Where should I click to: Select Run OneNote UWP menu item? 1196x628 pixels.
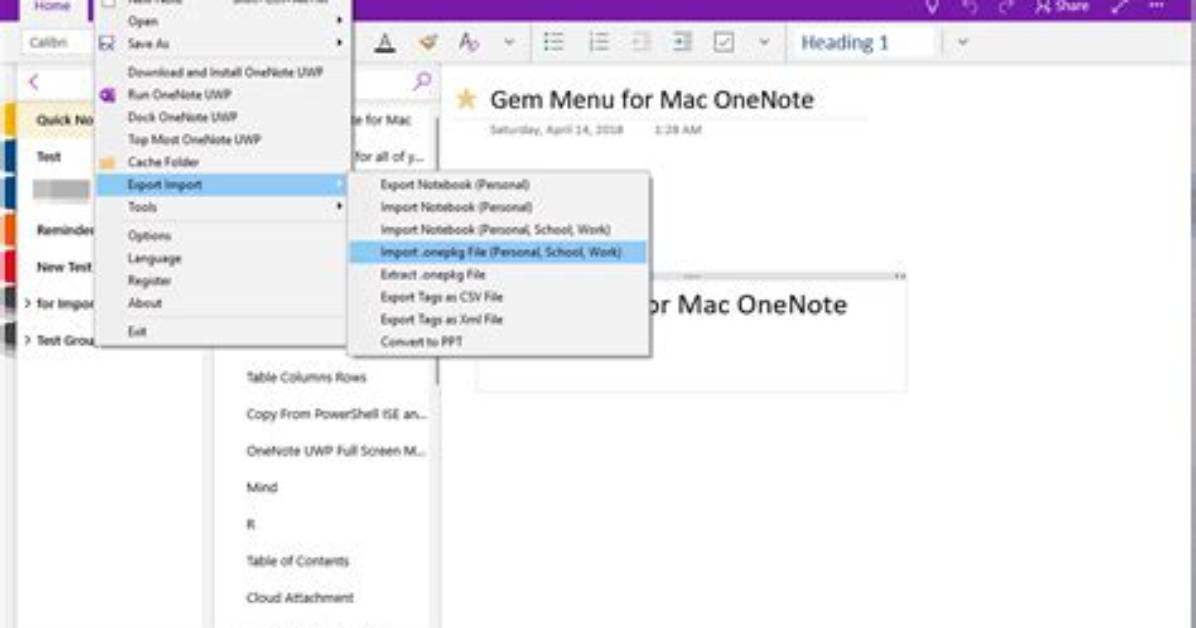point(223,95)
